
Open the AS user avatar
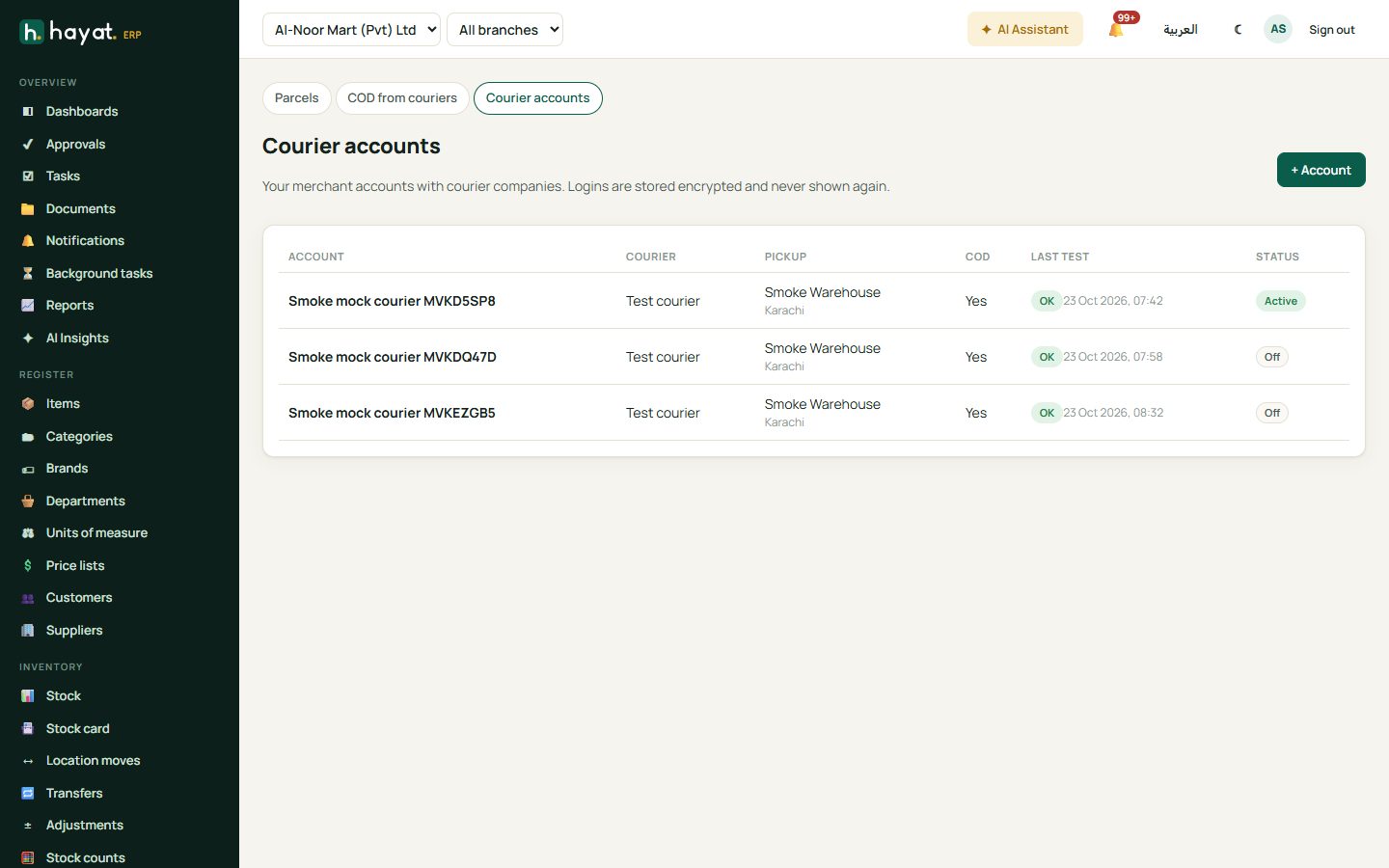coord(1278,29)
